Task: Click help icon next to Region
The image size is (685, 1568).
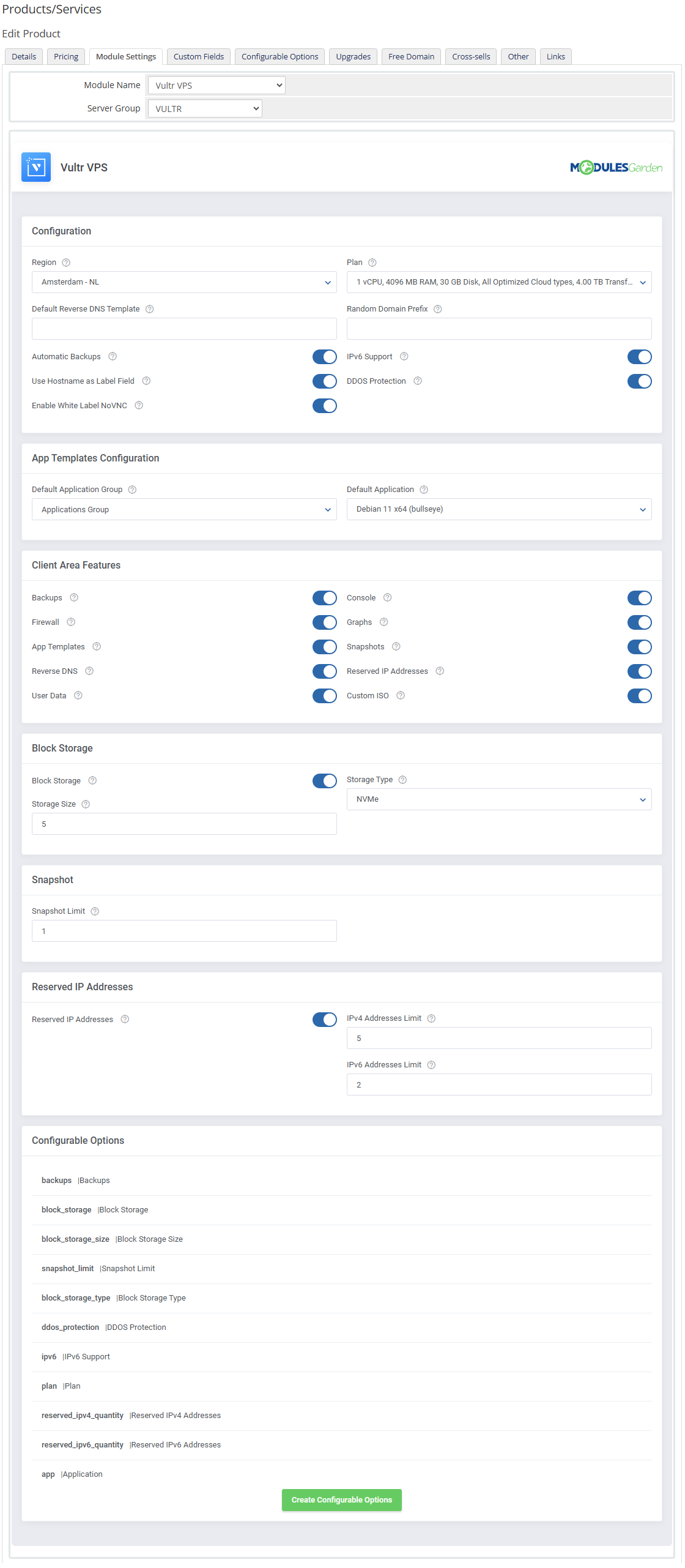Action: coord(66,263)
